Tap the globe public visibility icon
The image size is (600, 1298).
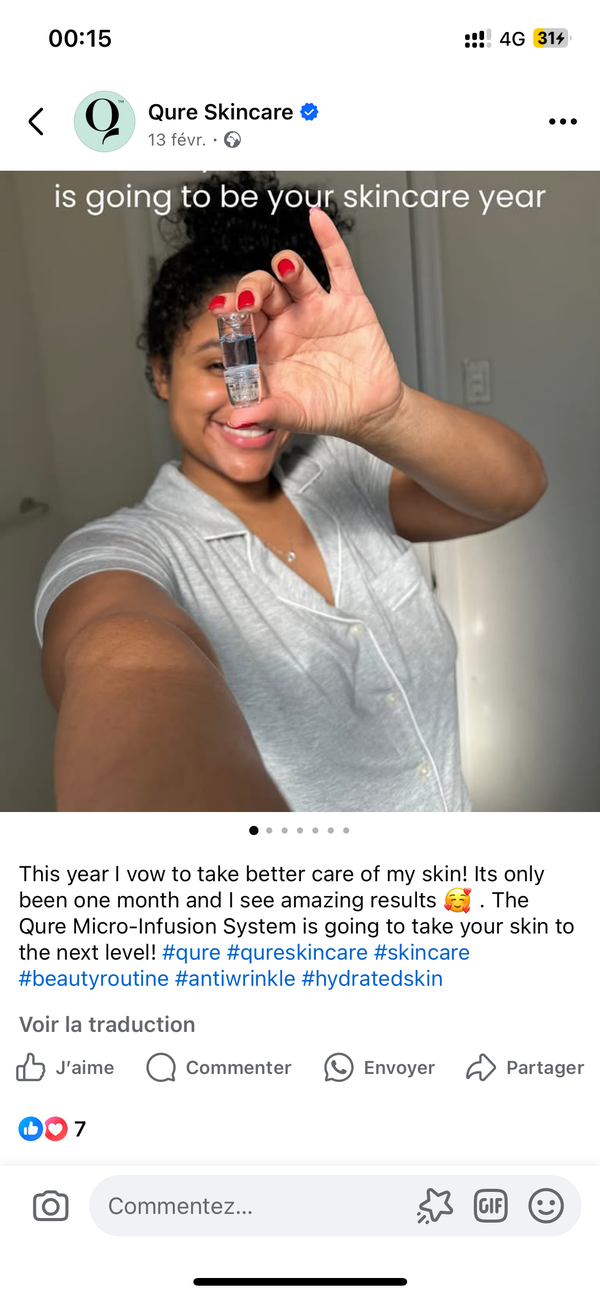[x=232, y=140]
